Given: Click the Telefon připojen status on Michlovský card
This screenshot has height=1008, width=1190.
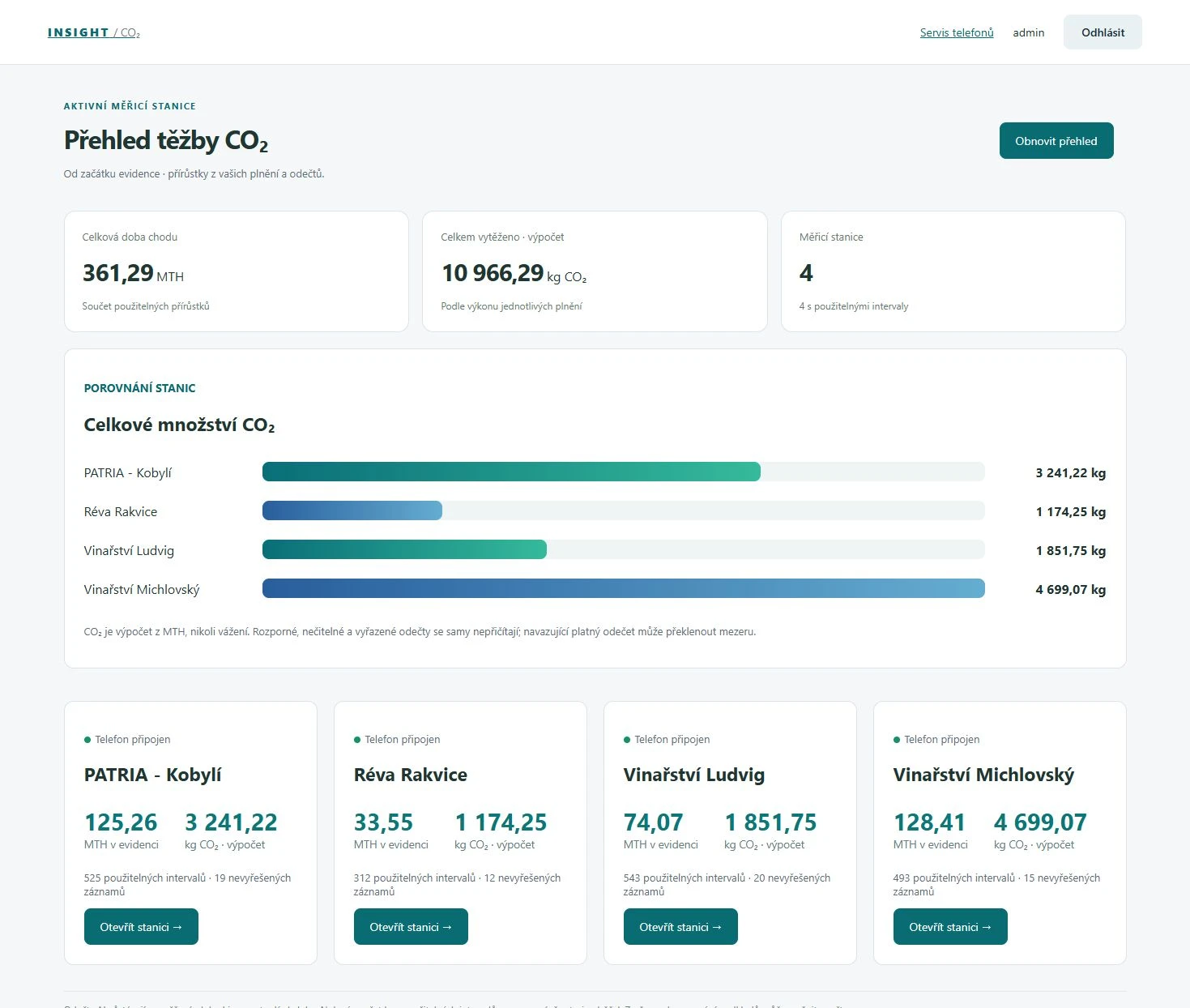Looking at the screenshot, I should 936,739.
